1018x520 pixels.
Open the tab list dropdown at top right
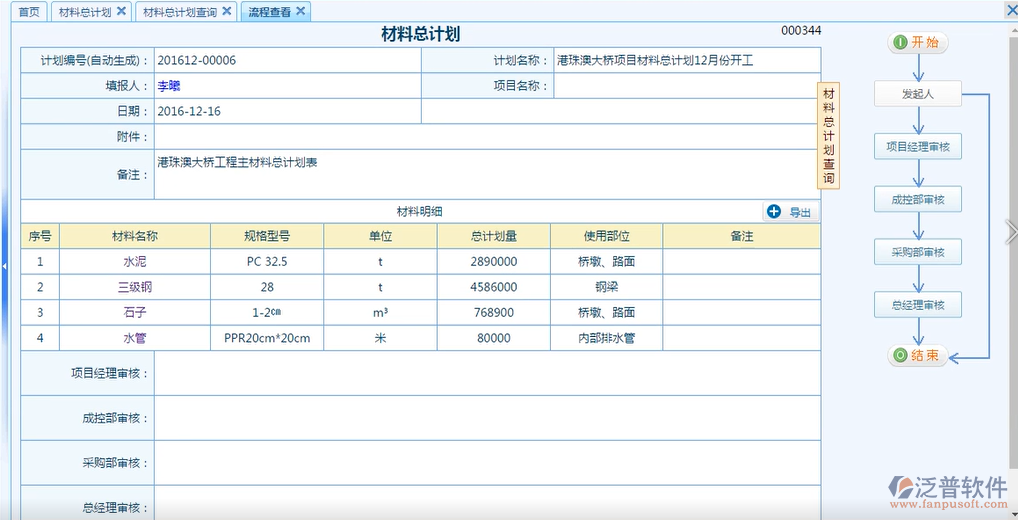click(x=1010, y=10)
